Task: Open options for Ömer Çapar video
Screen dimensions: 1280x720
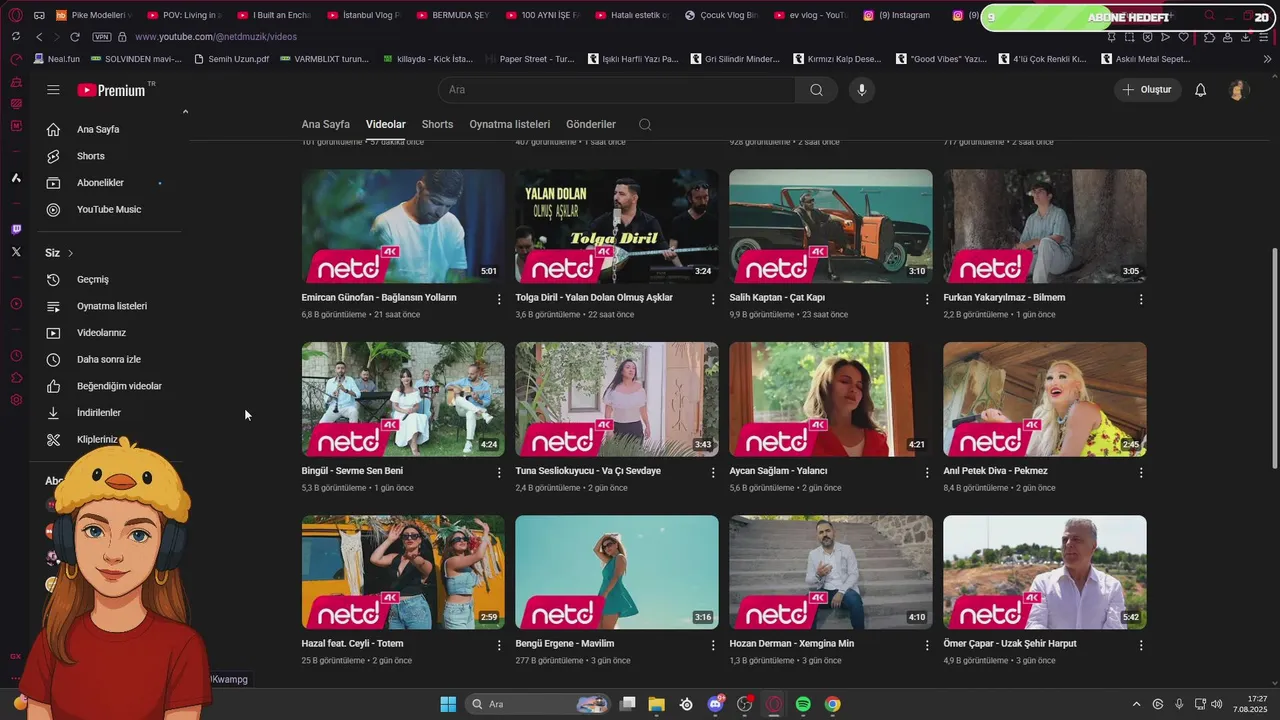Action: click(1141, 645)
